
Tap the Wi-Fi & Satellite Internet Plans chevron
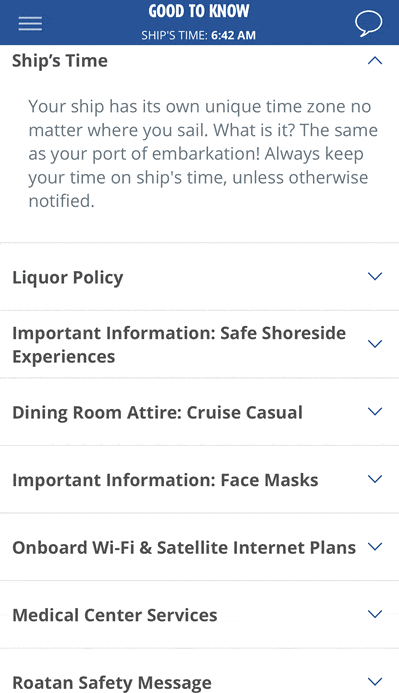coord(375,547)
